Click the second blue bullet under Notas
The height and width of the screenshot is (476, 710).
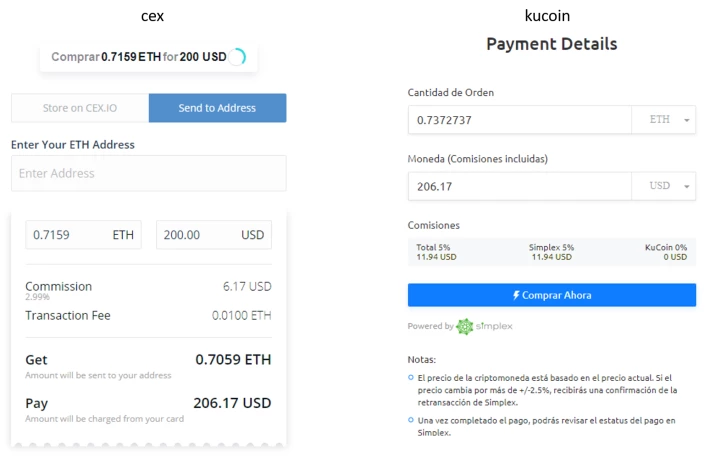(411, 420)
